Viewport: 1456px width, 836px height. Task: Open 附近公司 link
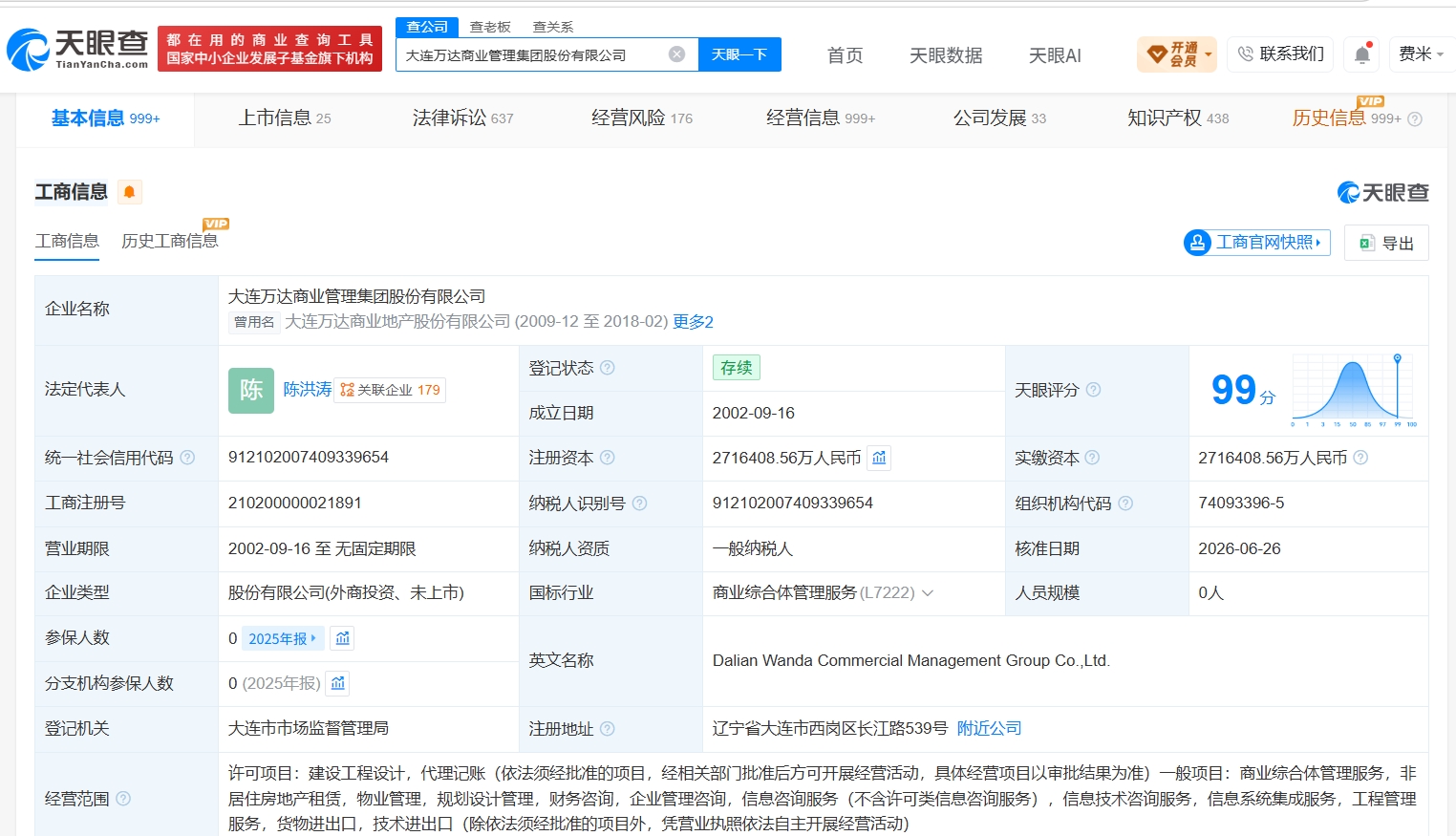[990, 729]
